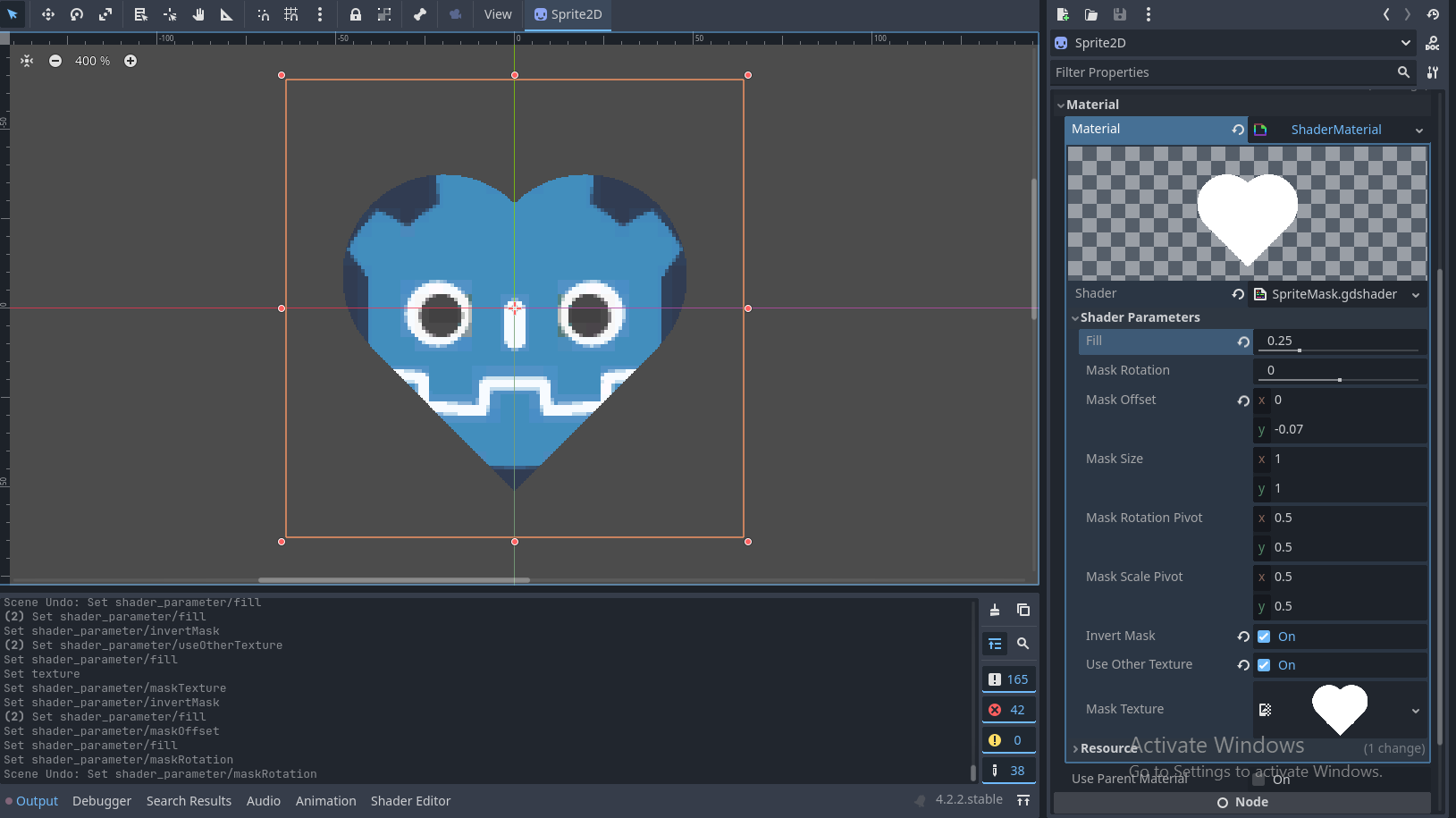This screenshot has height=818, width=1456.
Task: Pick the change pivot tool
Action: pyautogui.click(x=170, y=14)
